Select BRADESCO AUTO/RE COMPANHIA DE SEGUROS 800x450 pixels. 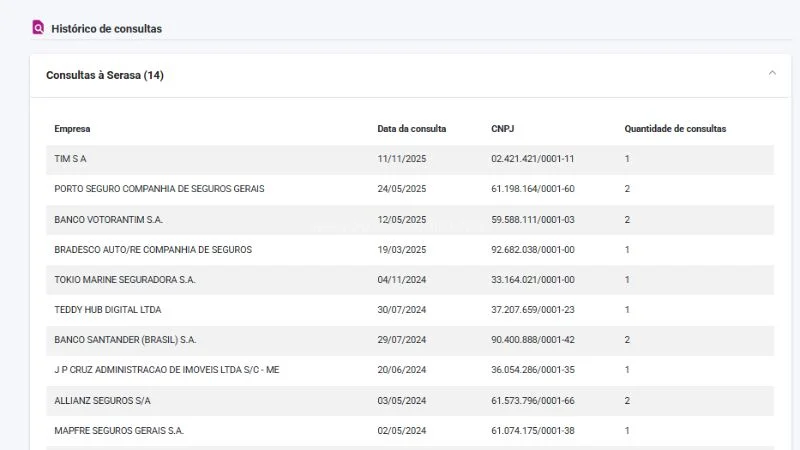[x=153, y=249]
